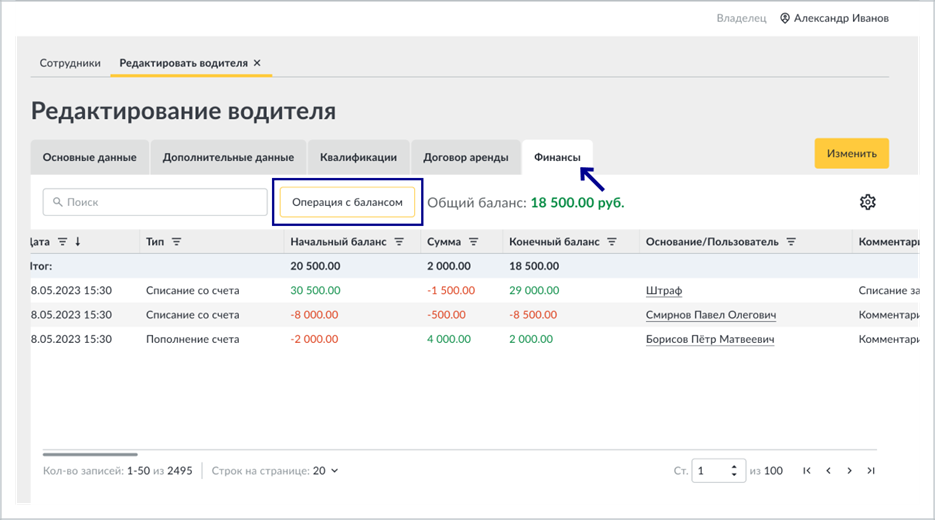
Task: Click filter icon in Начальный баланс column
Action: tap(400, 242)
